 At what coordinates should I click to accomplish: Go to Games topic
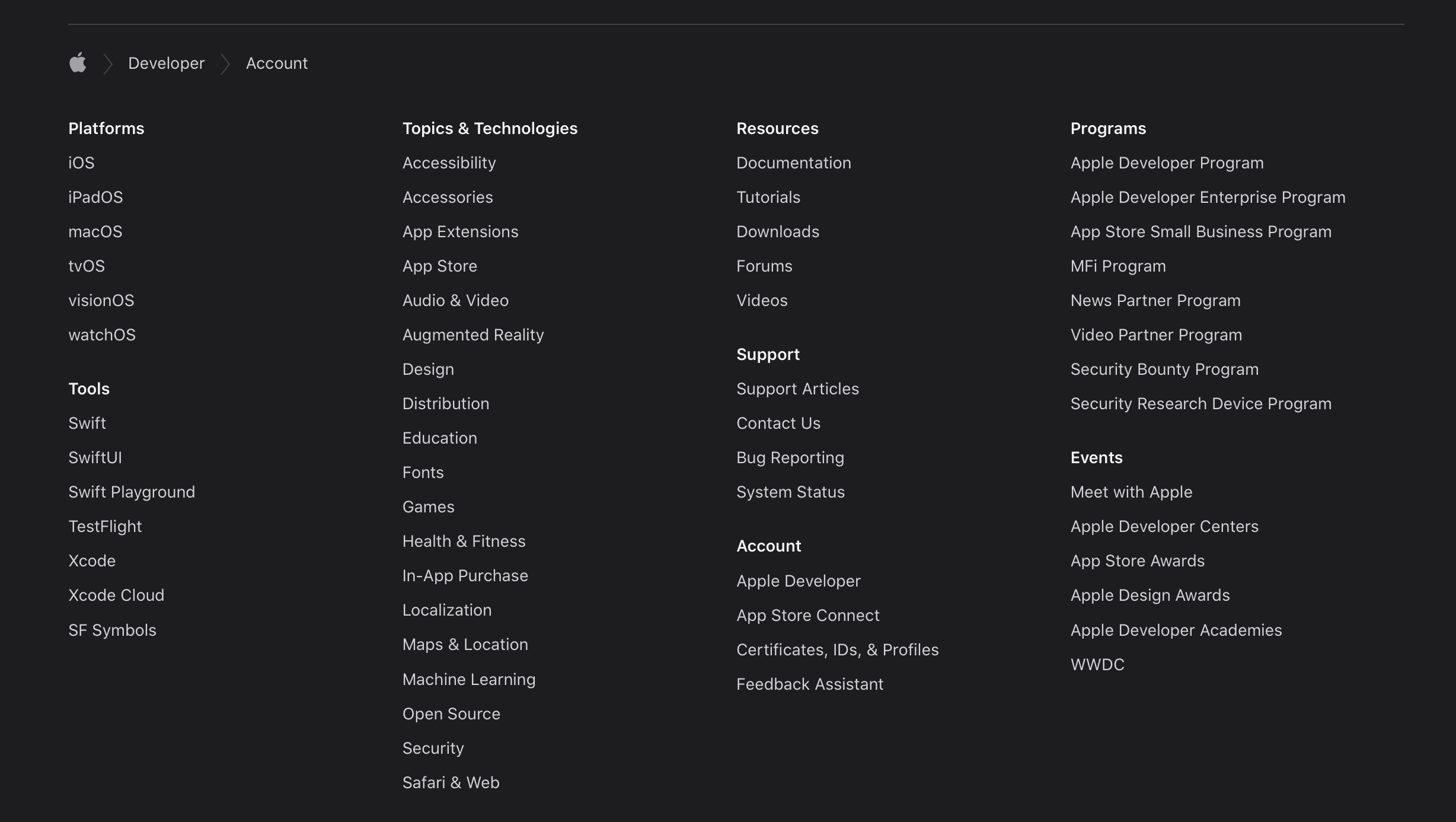point(429,506)
